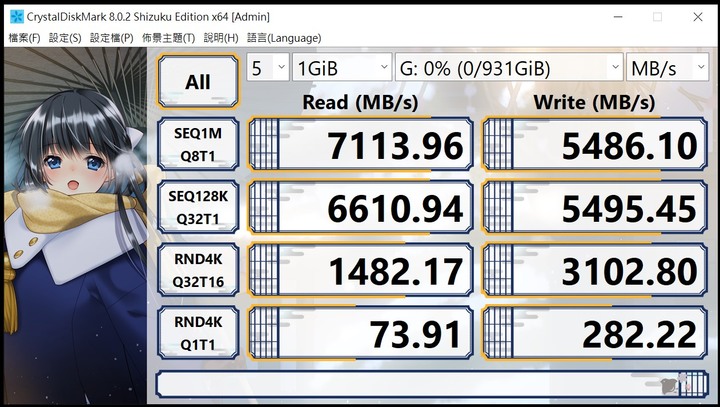The image size is (720, 407).
Task: Open the 佈景主題(T) theme menu
Action: tap(169, 38)
